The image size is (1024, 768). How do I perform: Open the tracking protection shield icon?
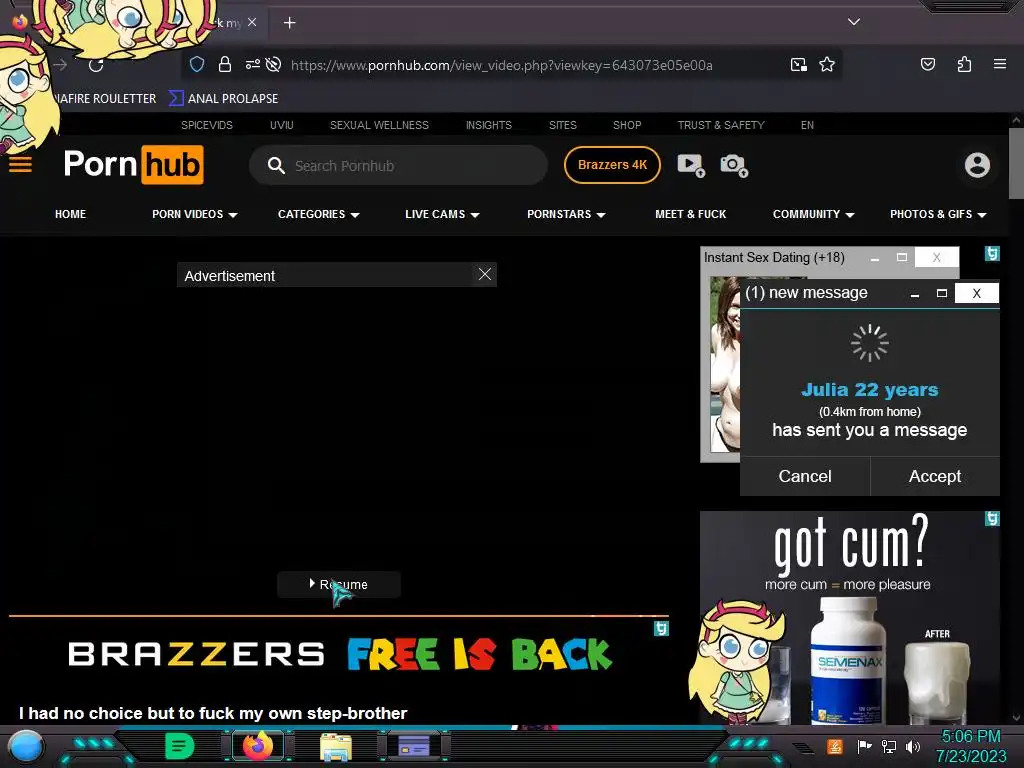(x=197, y=64)
